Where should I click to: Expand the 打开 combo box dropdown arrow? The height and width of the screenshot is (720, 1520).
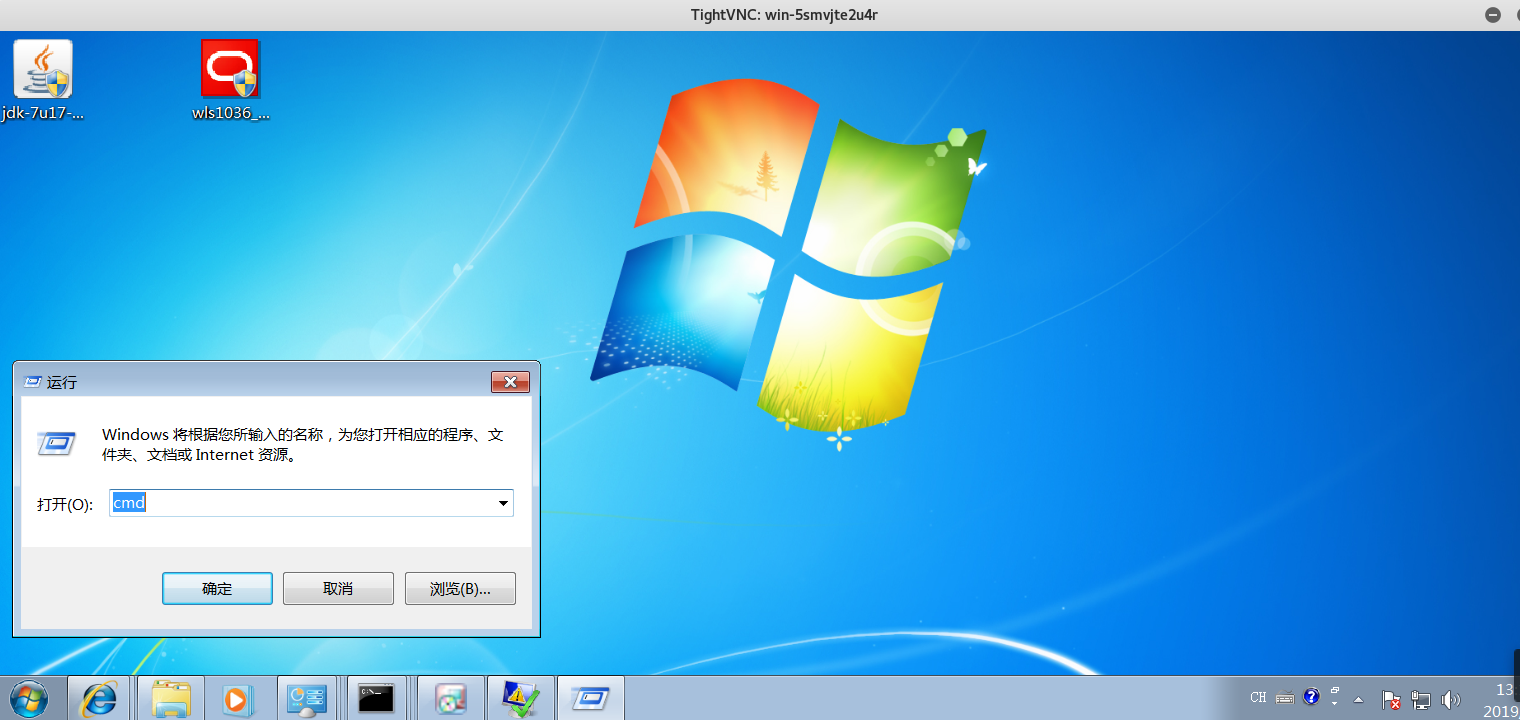coord(503,503)
